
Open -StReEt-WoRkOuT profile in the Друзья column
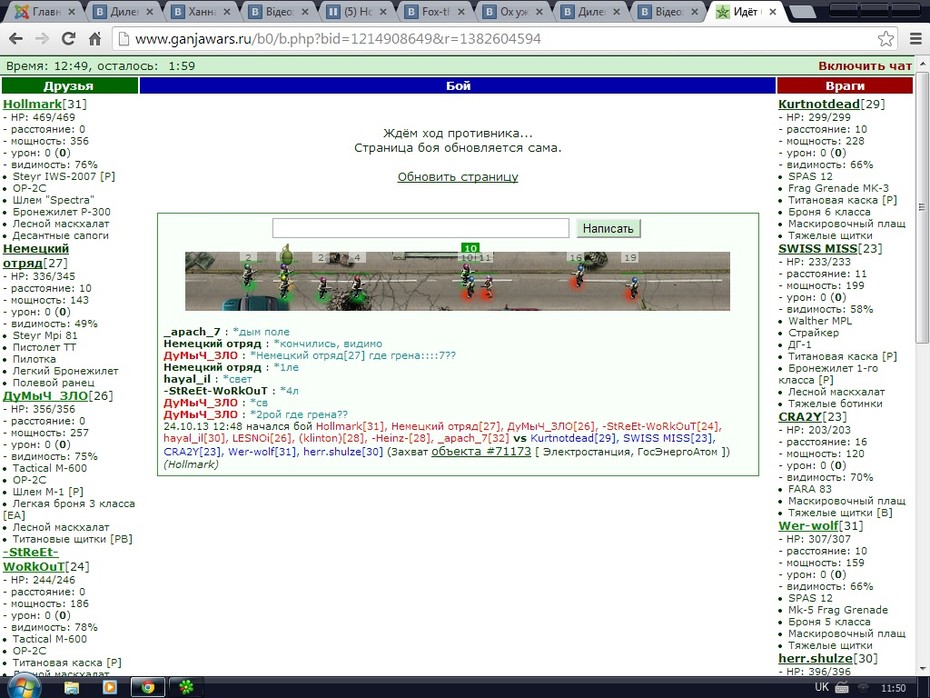point(34,559)
